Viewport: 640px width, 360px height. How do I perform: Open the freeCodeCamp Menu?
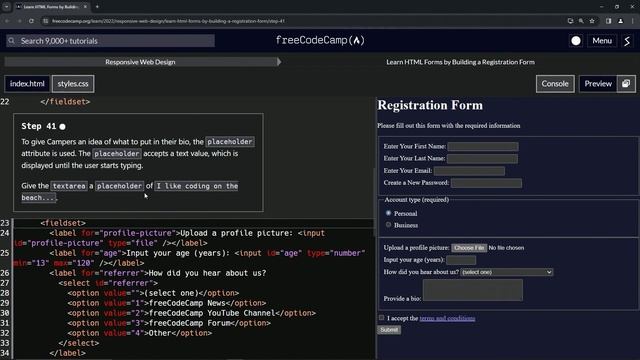[x=602, y=41]
